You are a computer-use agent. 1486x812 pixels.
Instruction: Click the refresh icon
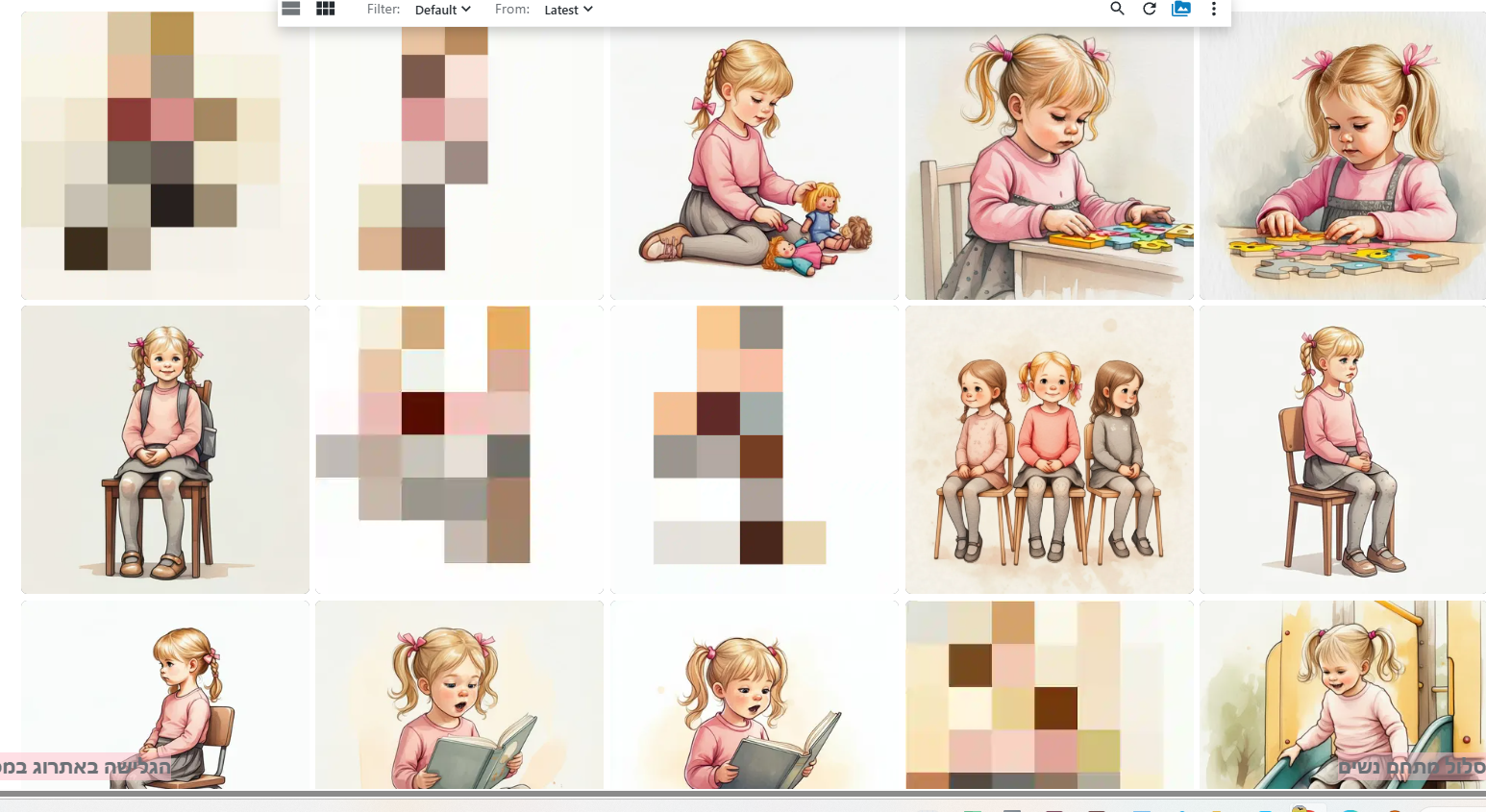[1149, 9]
